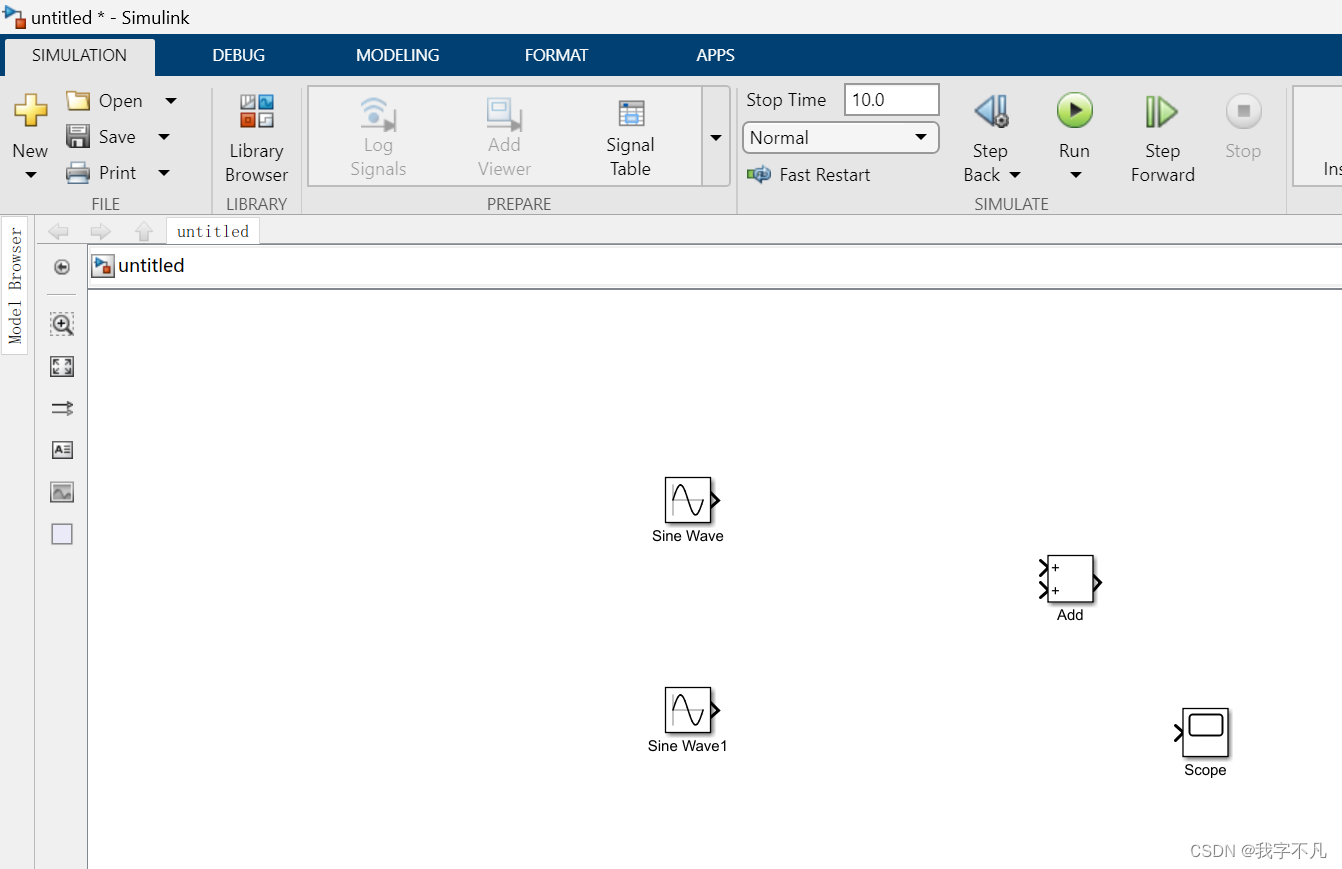This screenshot has height=869, width=1342.
Task: Open the Run dropdown arrow
Action: pos(1075,175)
